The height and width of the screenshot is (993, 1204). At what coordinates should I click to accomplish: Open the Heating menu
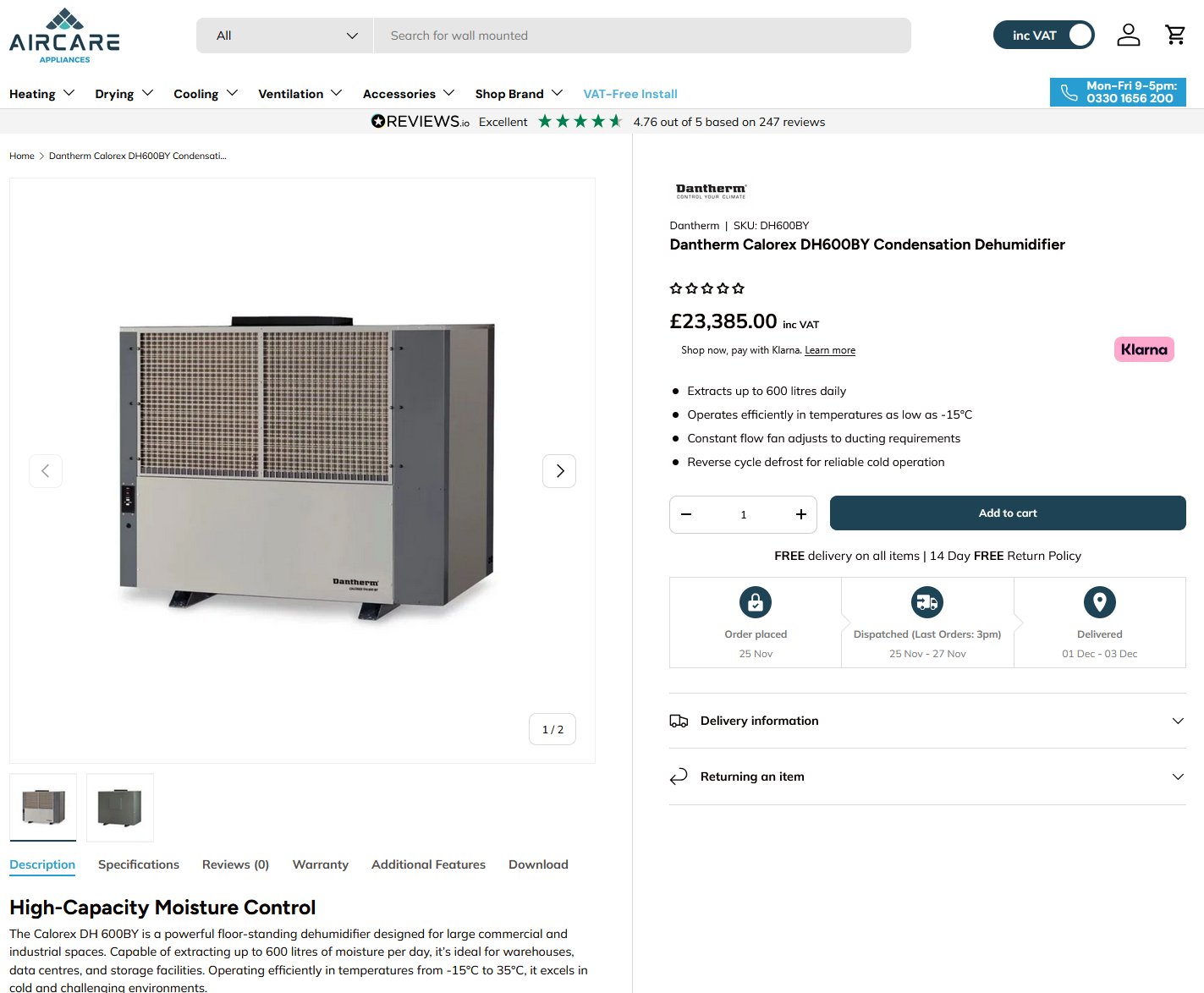[x=41, y=94]
